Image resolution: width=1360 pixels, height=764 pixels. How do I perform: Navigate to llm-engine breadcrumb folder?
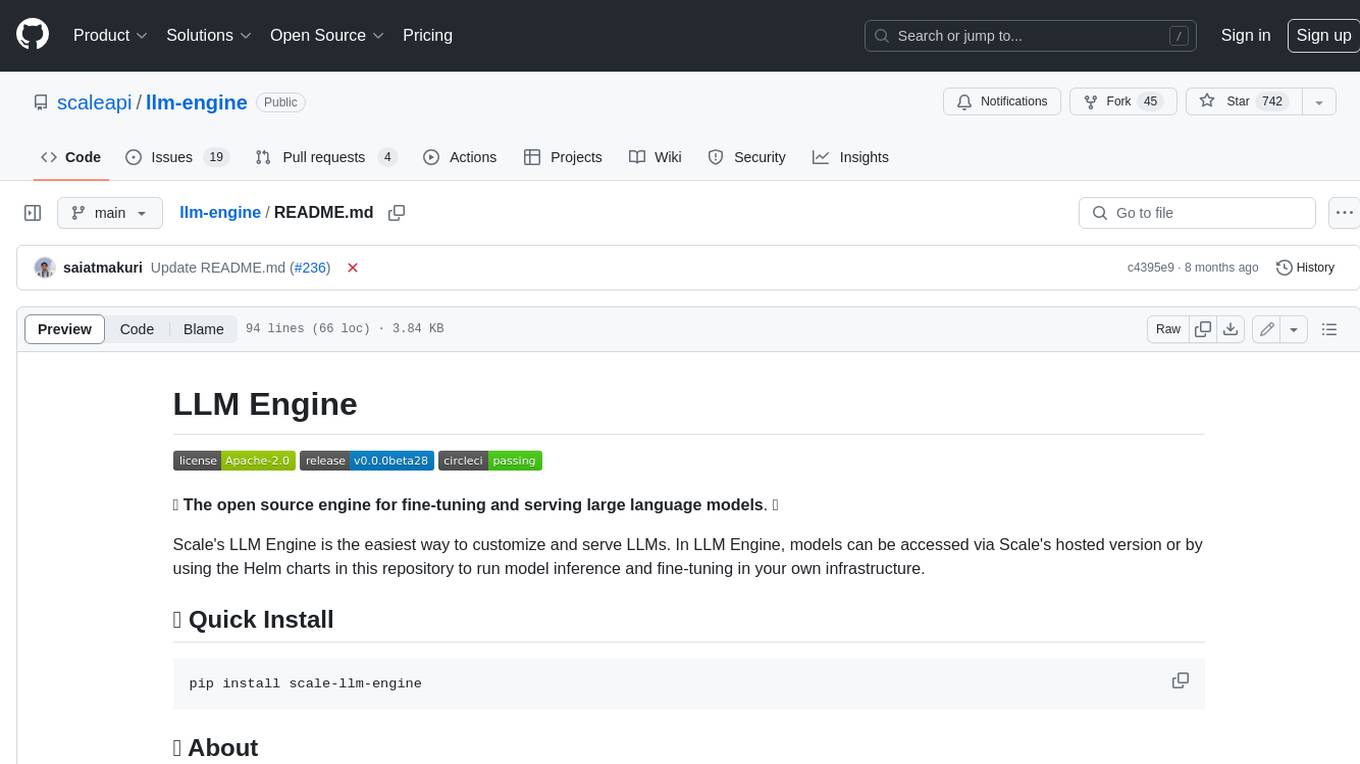(x=220, y=213)
